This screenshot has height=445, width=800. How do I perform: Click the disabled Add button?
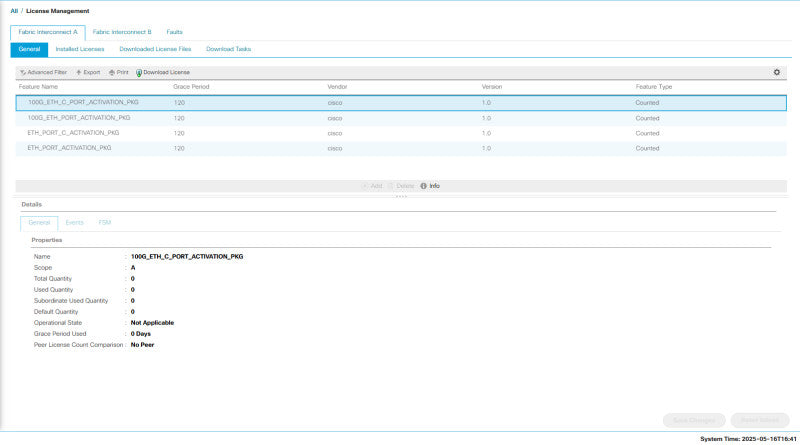point(372,186)
